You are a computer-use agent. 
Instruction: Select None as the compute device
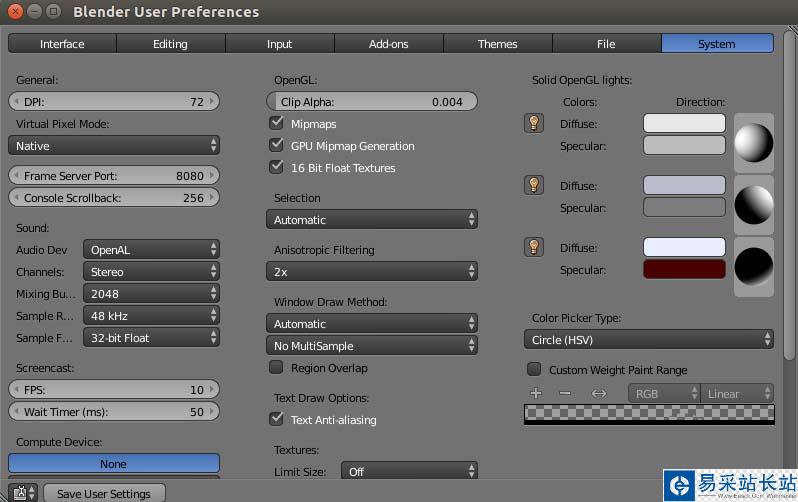coord(113,464)
